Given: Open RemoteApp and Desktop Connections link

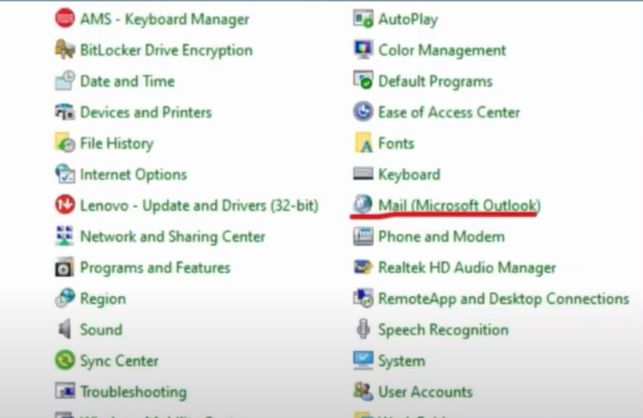Looking at the screenshot, I should 504,299.
